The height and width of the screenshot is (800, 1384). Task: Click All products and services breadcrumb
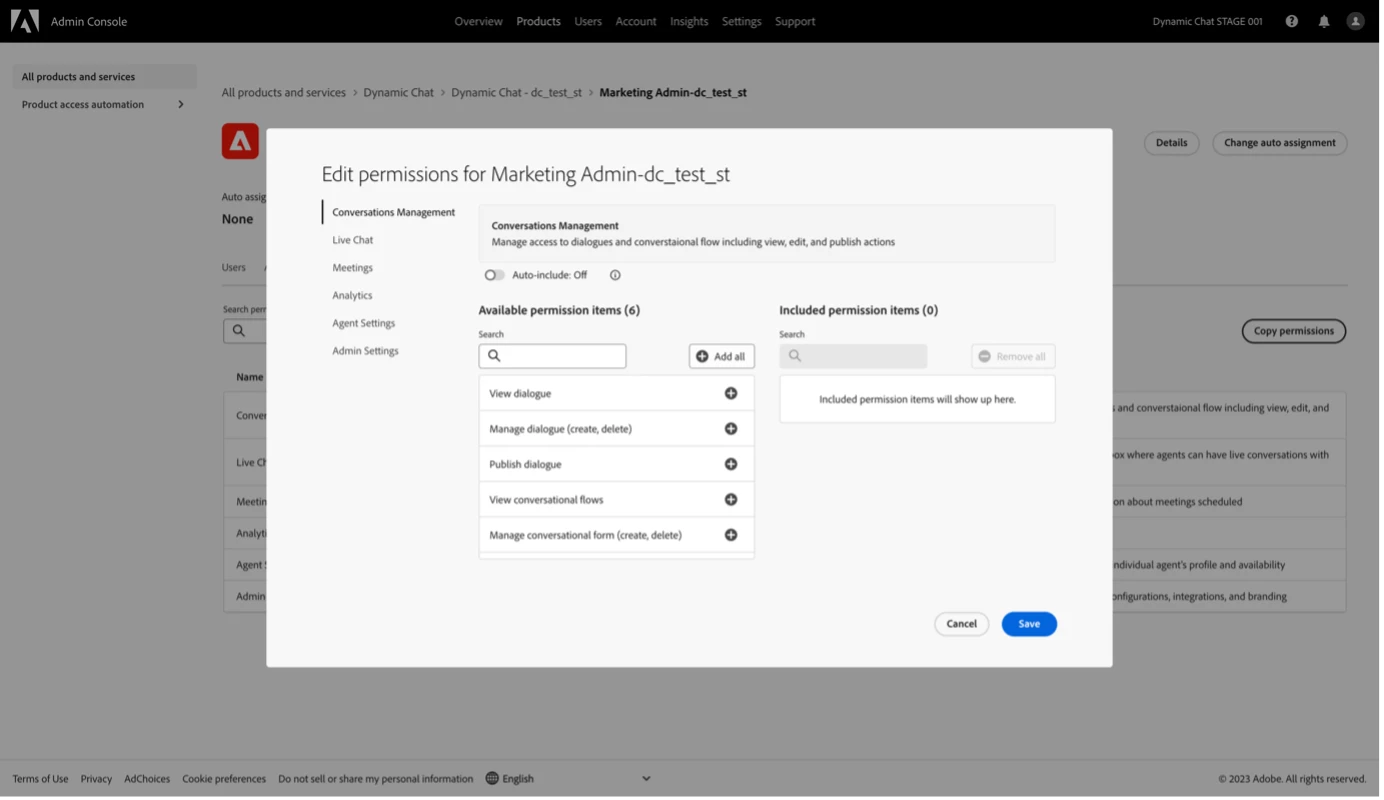tap(285, 93)
